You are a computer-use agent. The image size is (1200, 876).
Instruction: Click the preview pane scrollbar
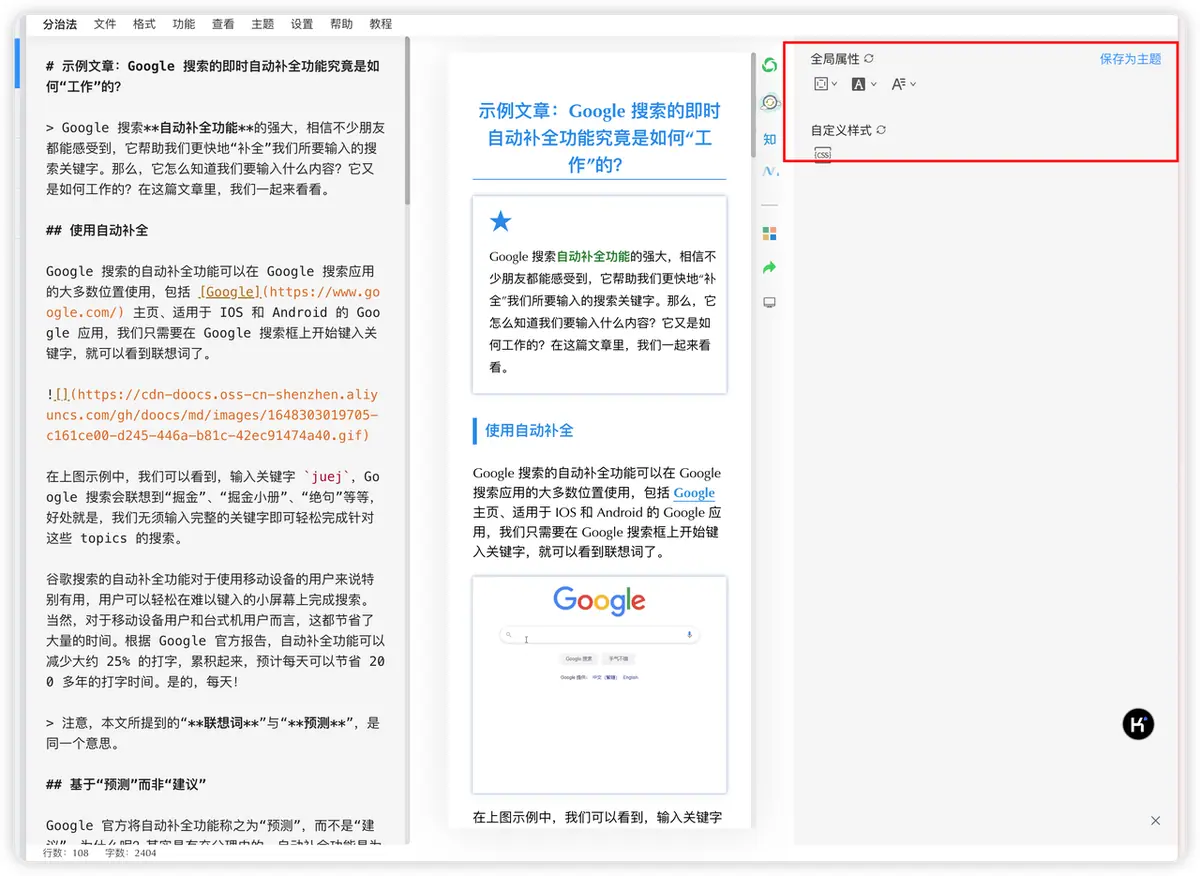752,105
